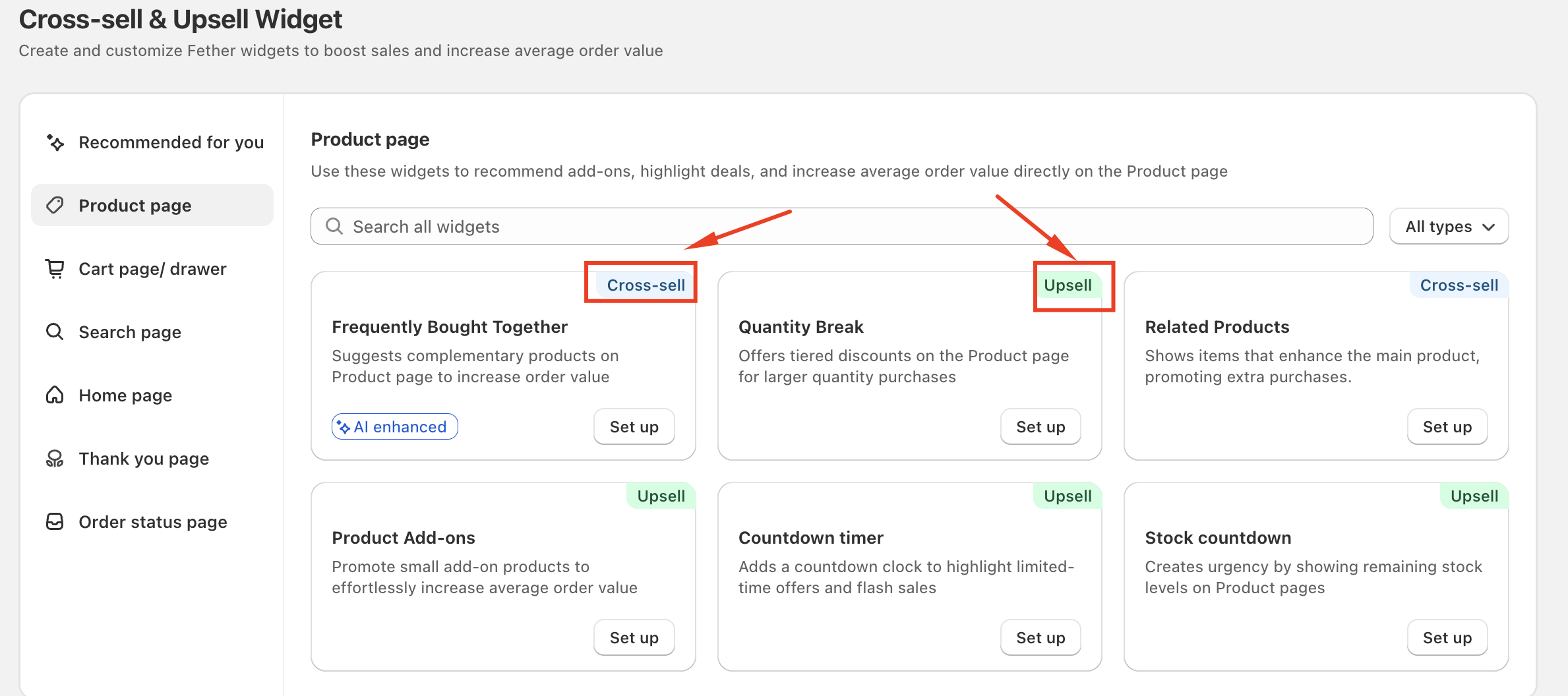Click the shopping cart icon in sidebar

pyautogui.click(x=55, y=269)
